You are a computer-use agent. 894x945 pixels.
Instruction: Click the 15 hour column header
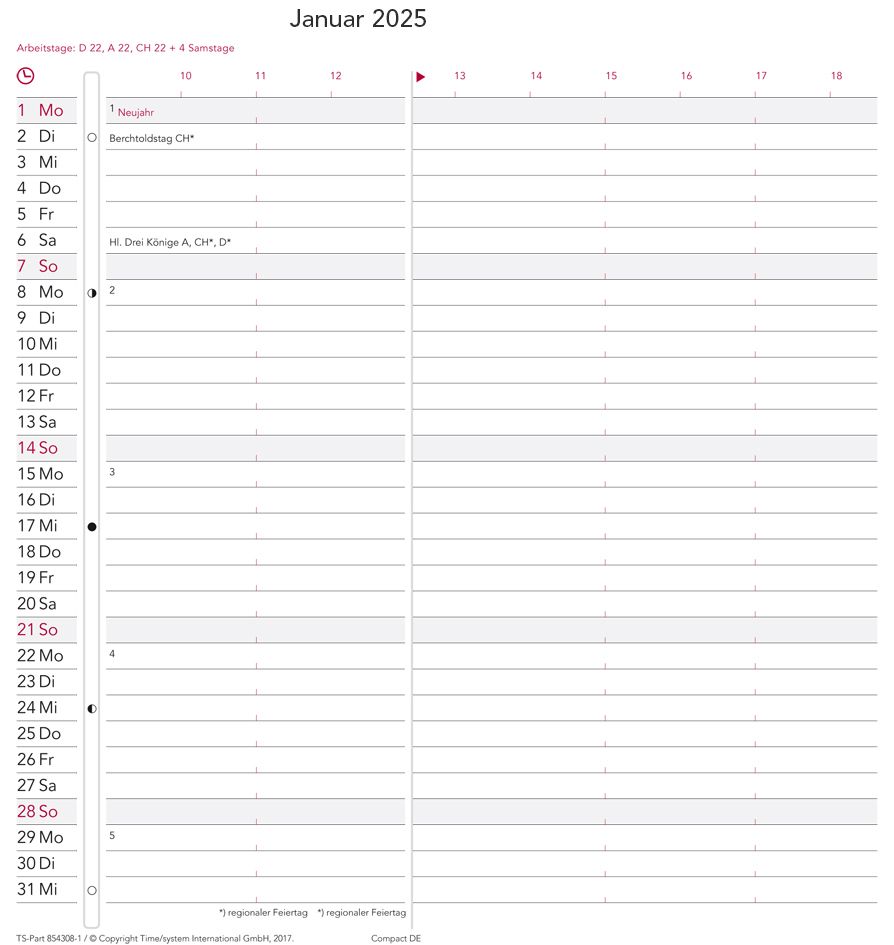[x=611, y=75]
